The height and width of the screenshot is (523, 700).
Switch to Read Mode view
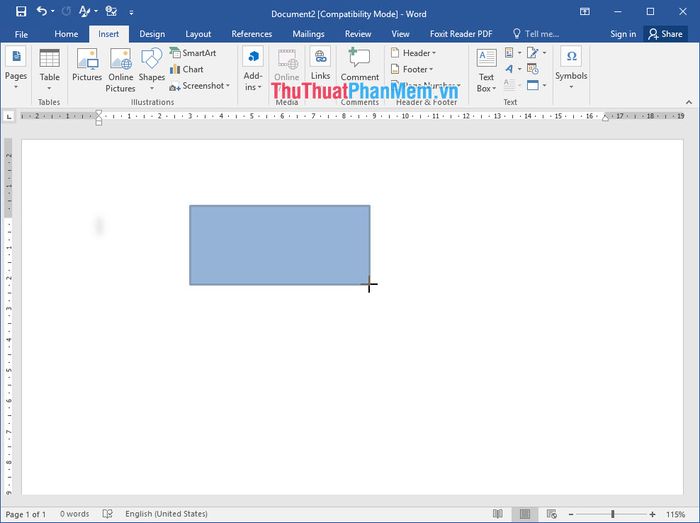497,514
